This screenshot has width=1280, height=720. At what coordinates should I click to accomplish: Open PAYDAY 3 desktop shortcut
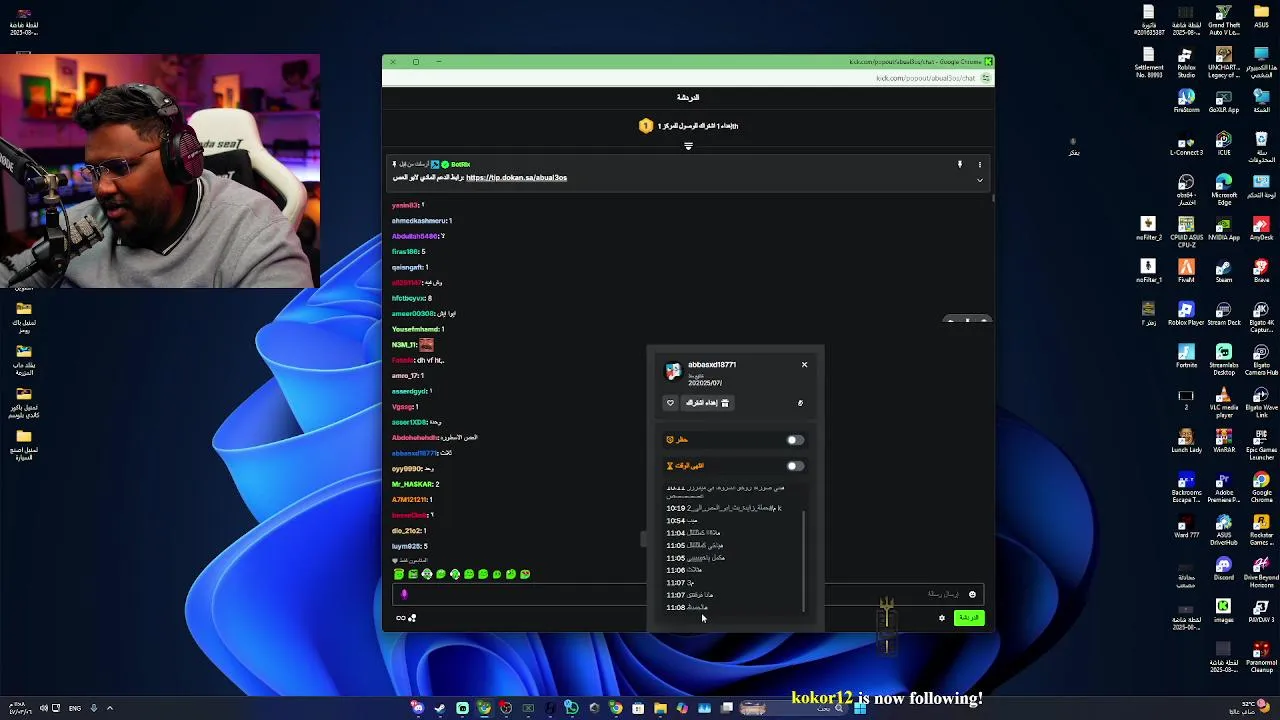(x=1261, y=612)
